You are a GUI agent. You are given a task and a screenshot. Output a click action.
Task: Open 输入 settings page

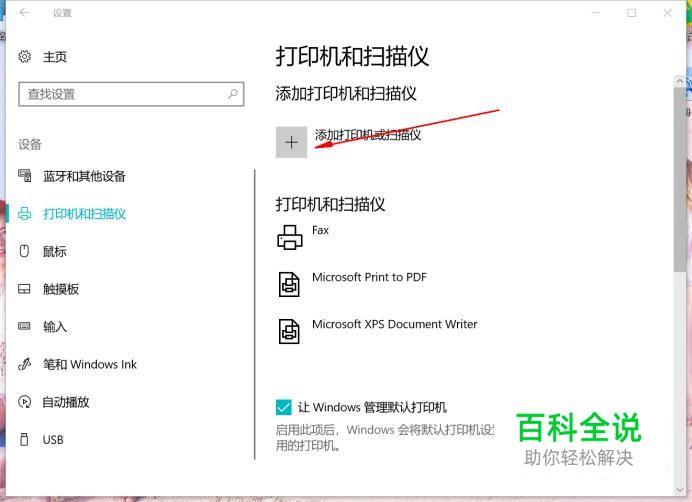pyautogui.click(x=55, y=327)
